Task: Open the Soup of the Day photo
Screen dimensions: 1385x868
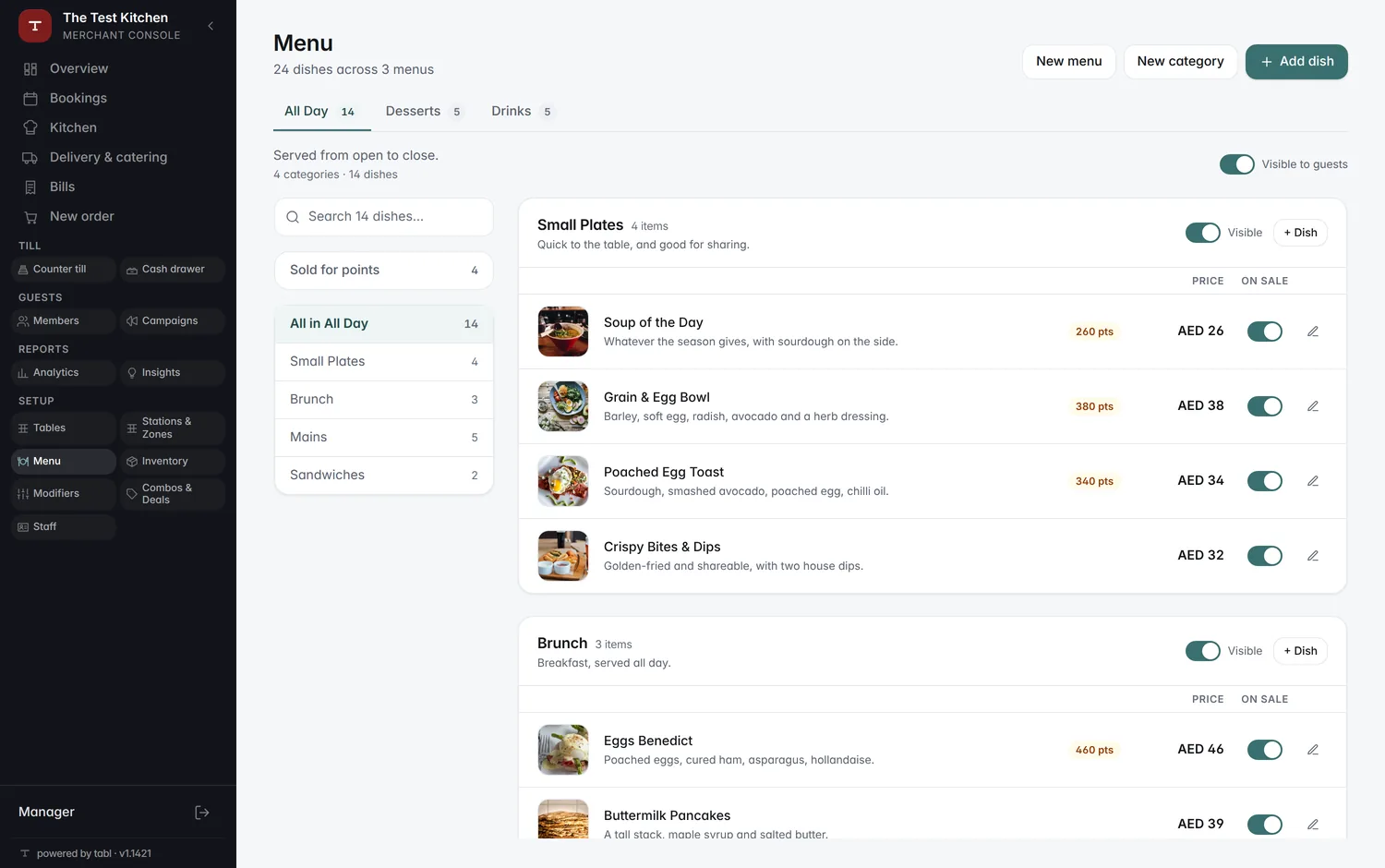Action: point(563,332)
